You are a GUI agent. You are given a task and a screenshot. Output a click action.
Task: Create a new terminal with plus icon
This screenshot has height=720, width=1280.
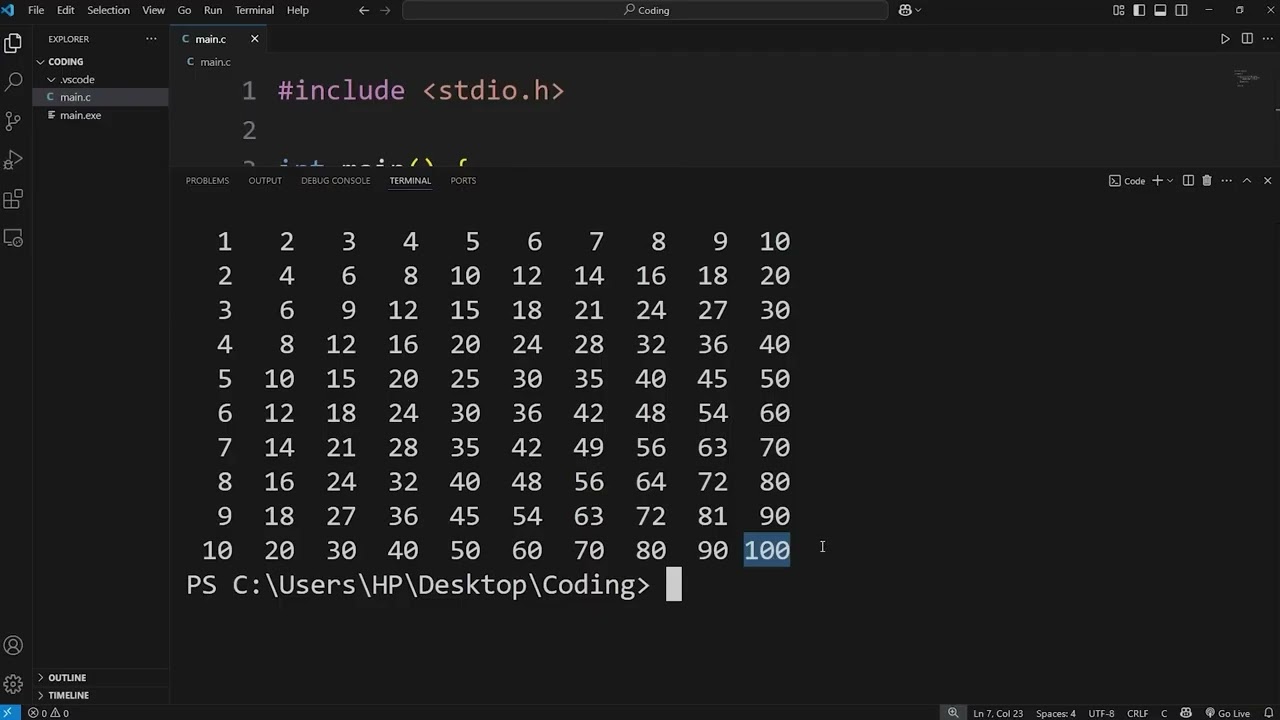point(1157,181)
